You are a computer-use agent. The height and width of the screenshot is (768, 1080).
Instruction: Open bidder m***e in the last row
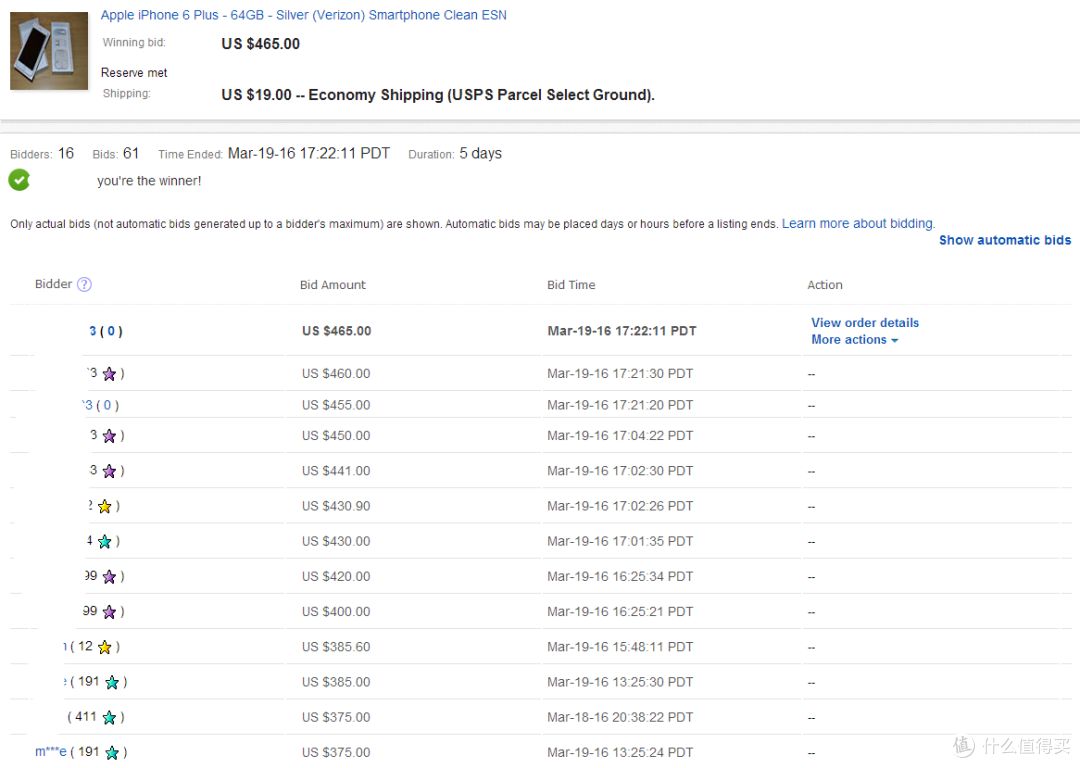(x=51, y=751)
